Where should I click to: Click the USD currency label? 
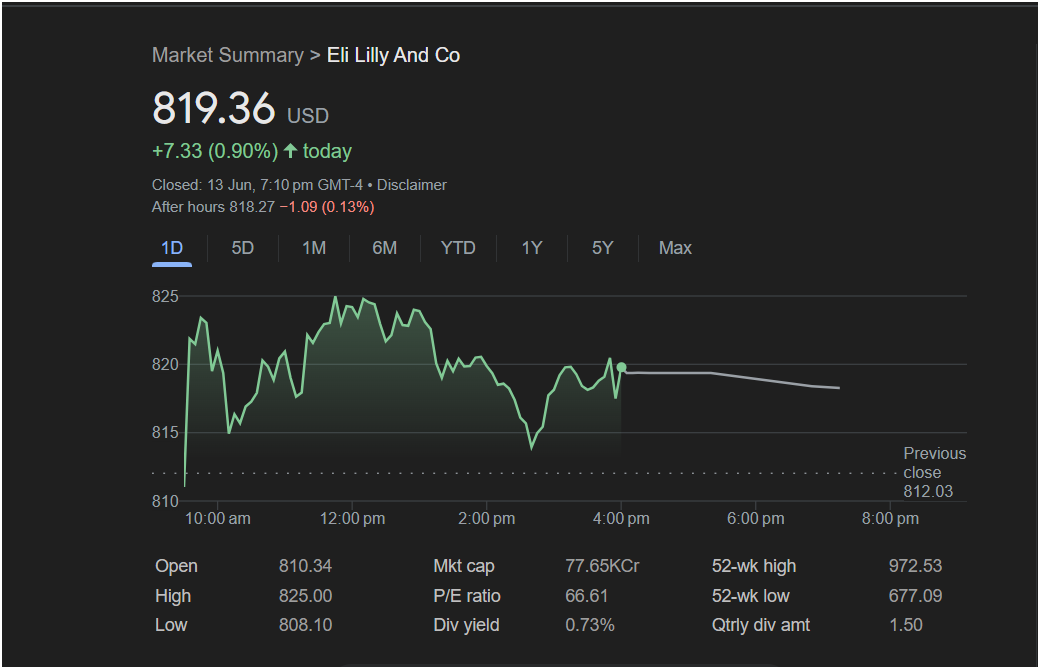click(x=308, y=116)
